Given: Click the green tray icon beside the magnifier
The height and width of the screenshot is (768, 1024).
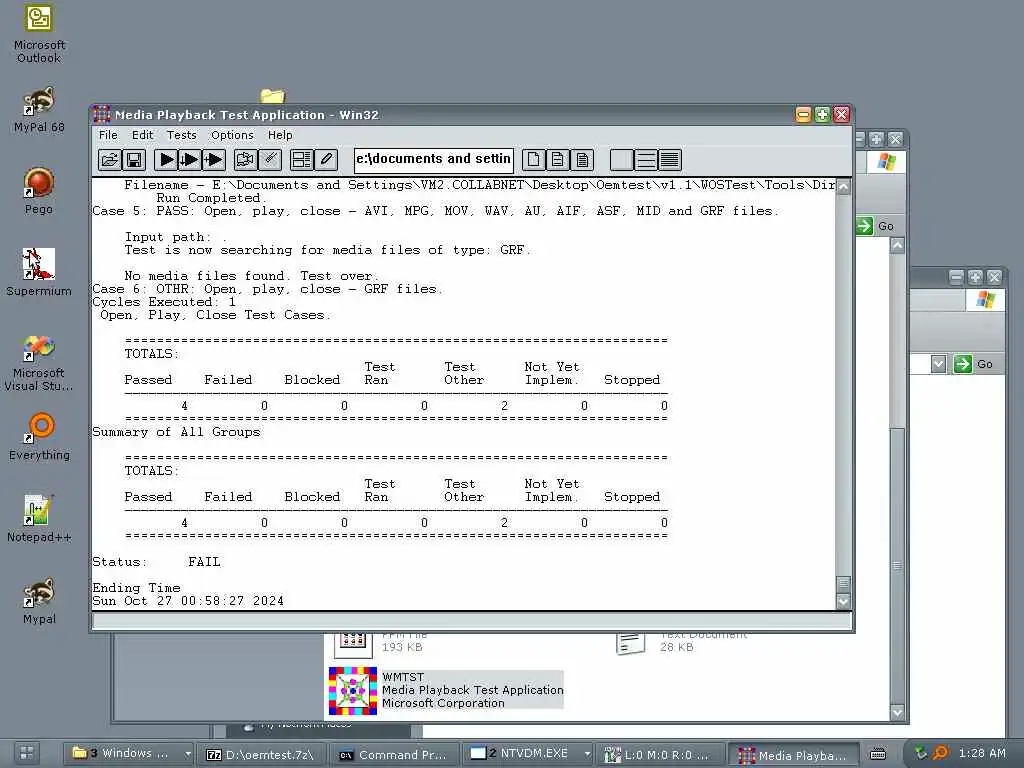Looking at the screenshot, I should click(921, 753).
